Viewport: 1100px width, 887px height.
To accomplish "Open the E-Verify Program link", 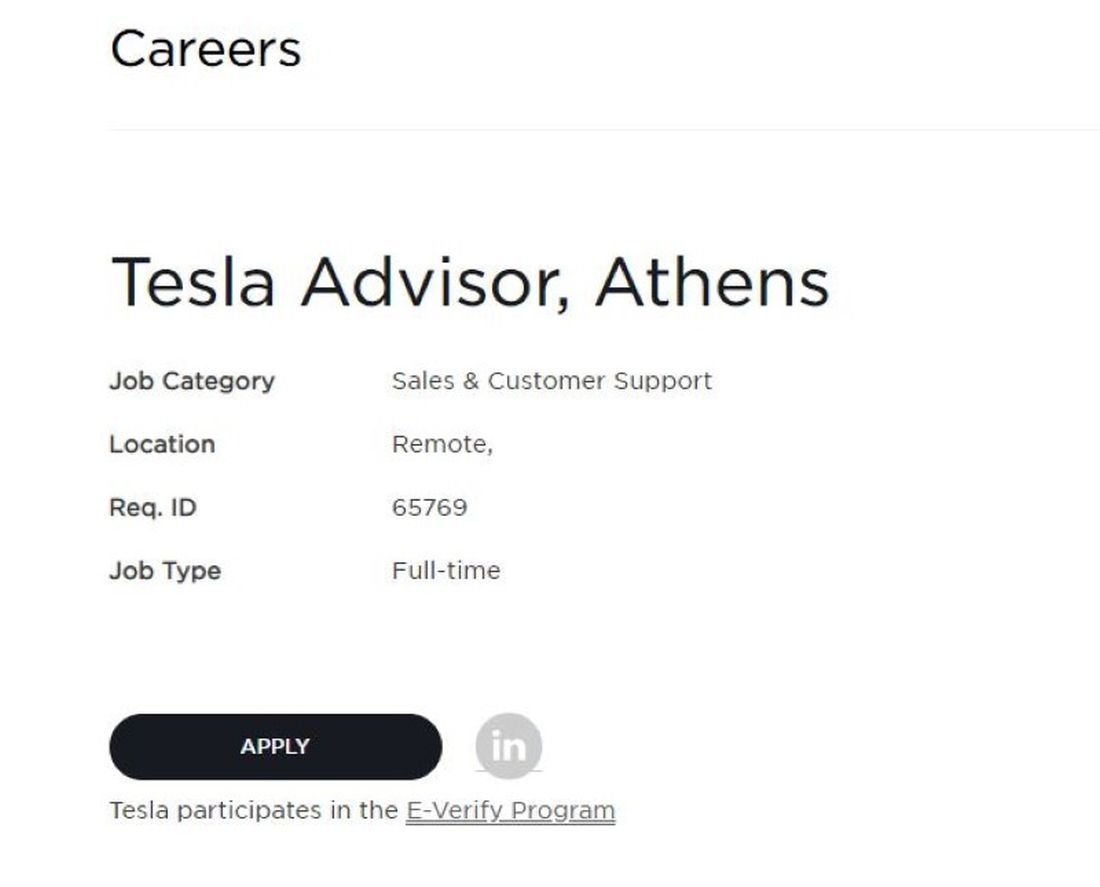I will pos(510,811).
